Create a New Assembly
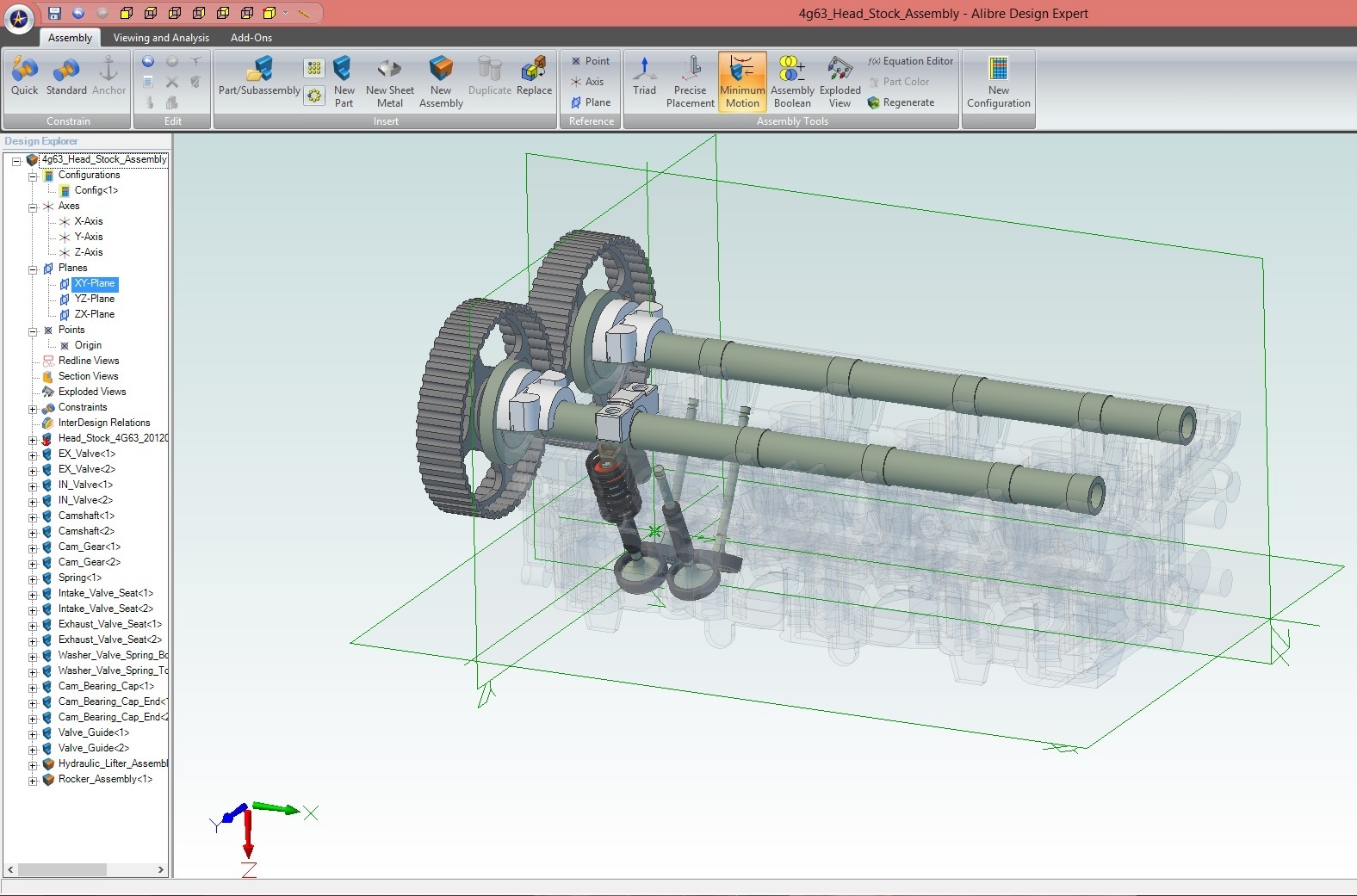The image size is (1357, 896). click(x=441, y=82)
